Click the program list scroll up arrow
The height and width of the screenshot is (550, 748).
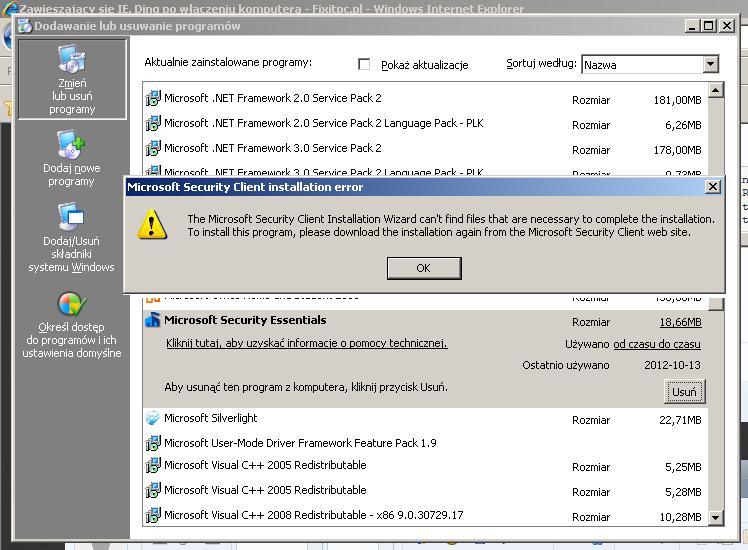[716, 90]
